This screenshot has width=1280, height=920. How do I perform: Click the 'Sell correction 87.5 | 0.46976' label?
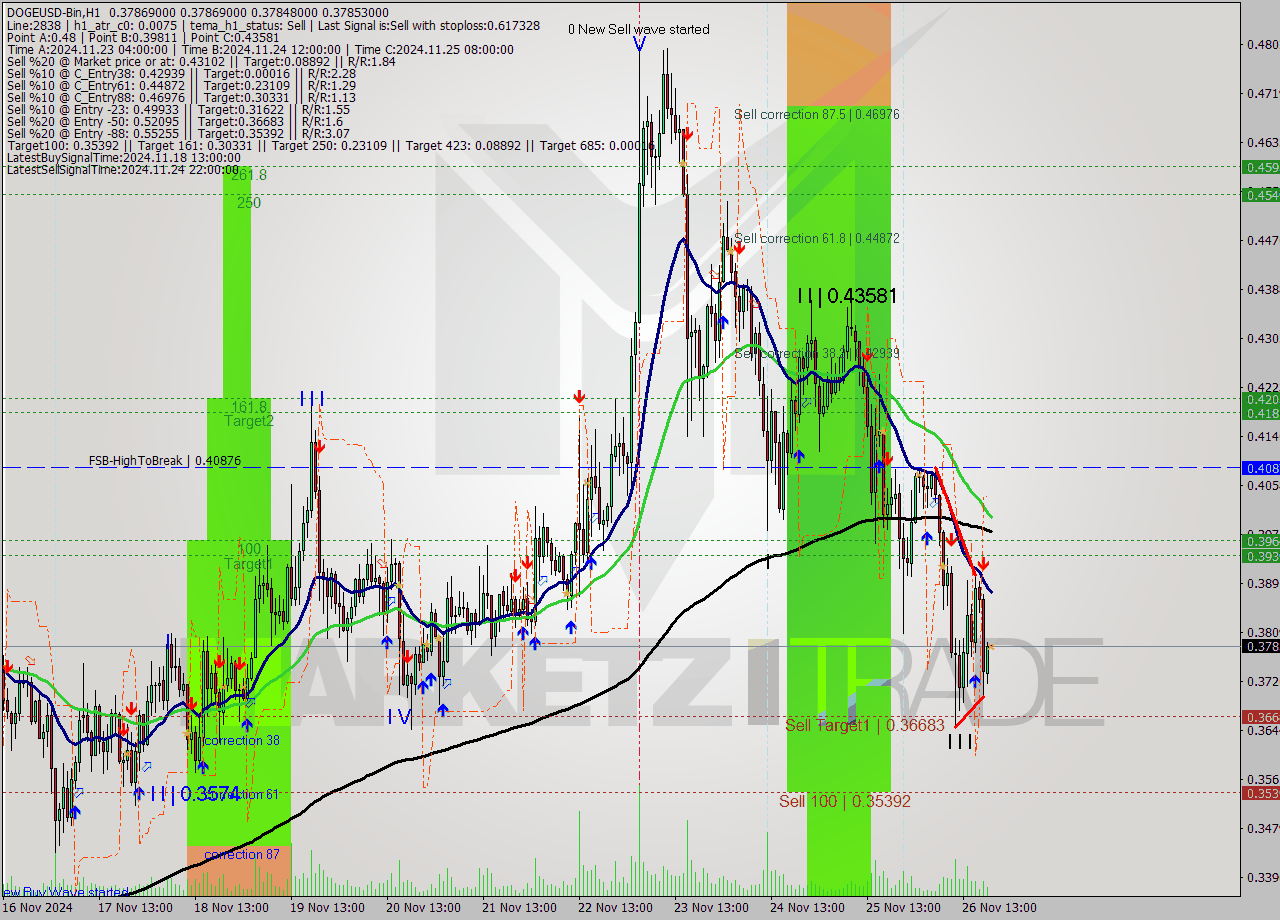(x=816, y=114)
